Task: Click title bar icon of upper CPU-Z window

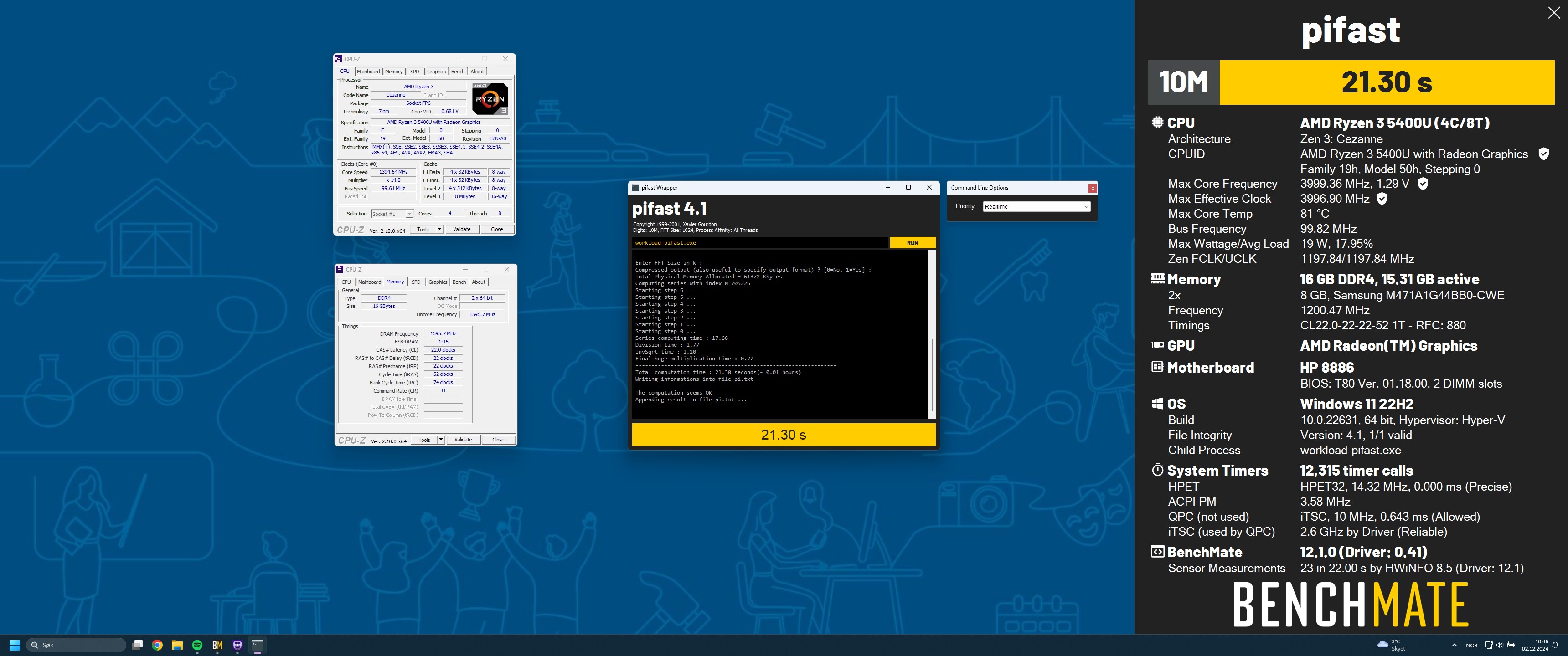Action: [x=339, y=59]
